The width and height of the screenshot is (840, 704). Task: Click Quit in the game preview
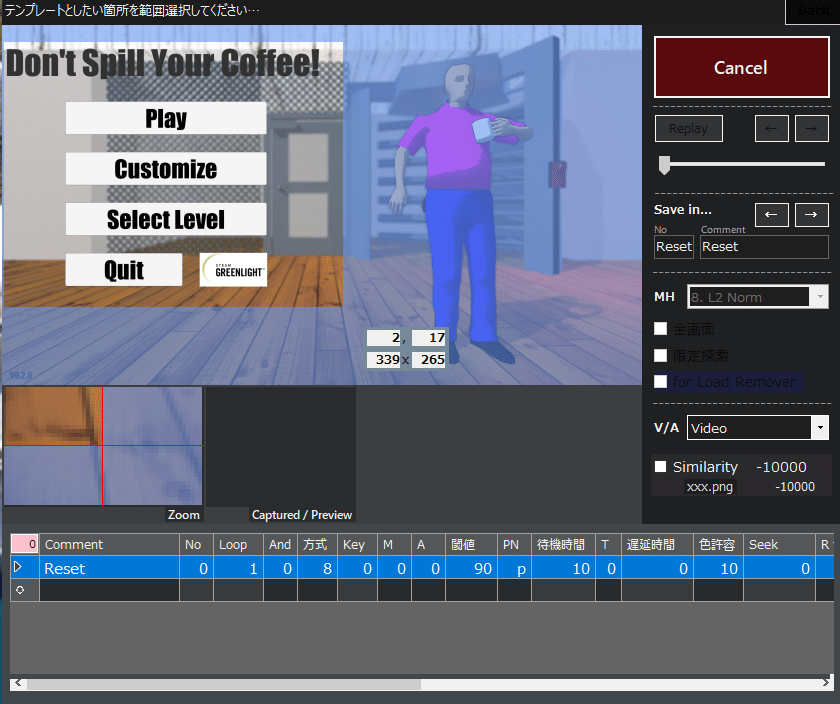[124, 269]
